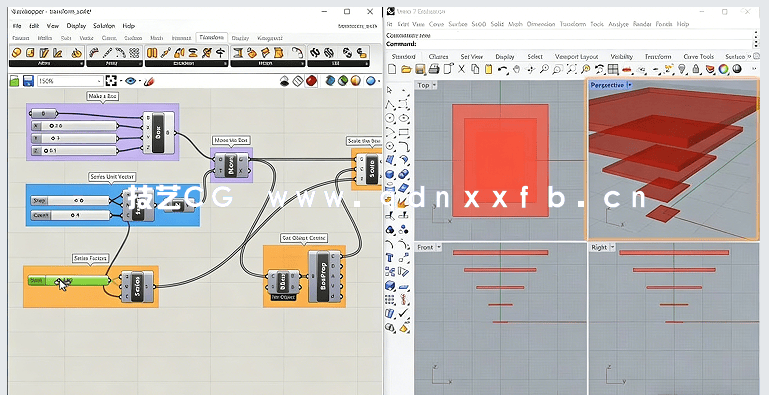Open the 150% zoom dropdown in Grasshopper

pos(99,81)
